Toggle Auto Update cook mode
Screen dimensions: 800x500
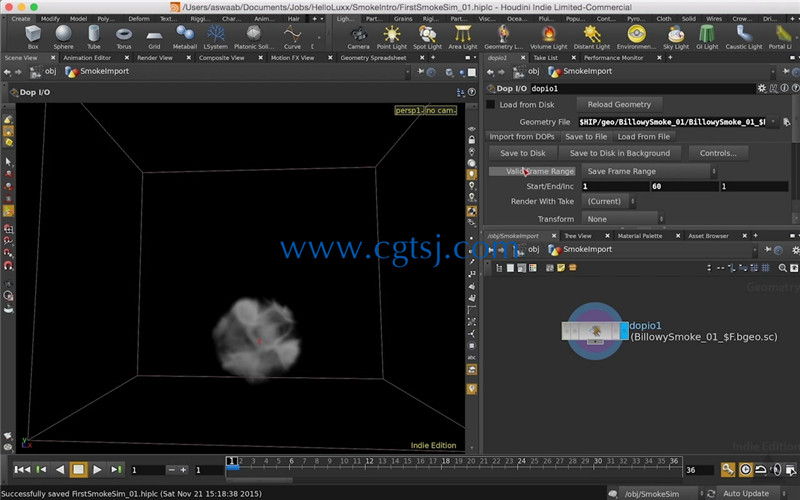[x=746, y=493]
